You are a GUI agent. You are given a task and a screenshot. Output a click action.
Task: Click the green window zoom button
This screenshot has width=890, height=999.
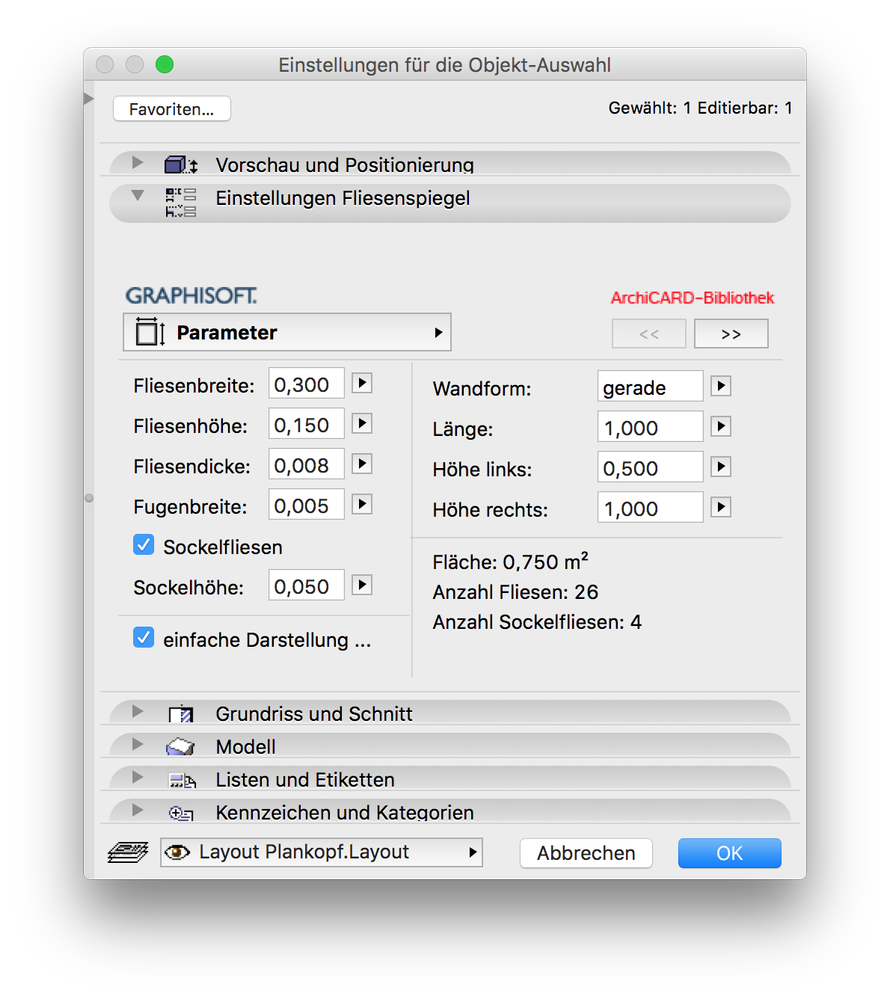click(164, 64)
